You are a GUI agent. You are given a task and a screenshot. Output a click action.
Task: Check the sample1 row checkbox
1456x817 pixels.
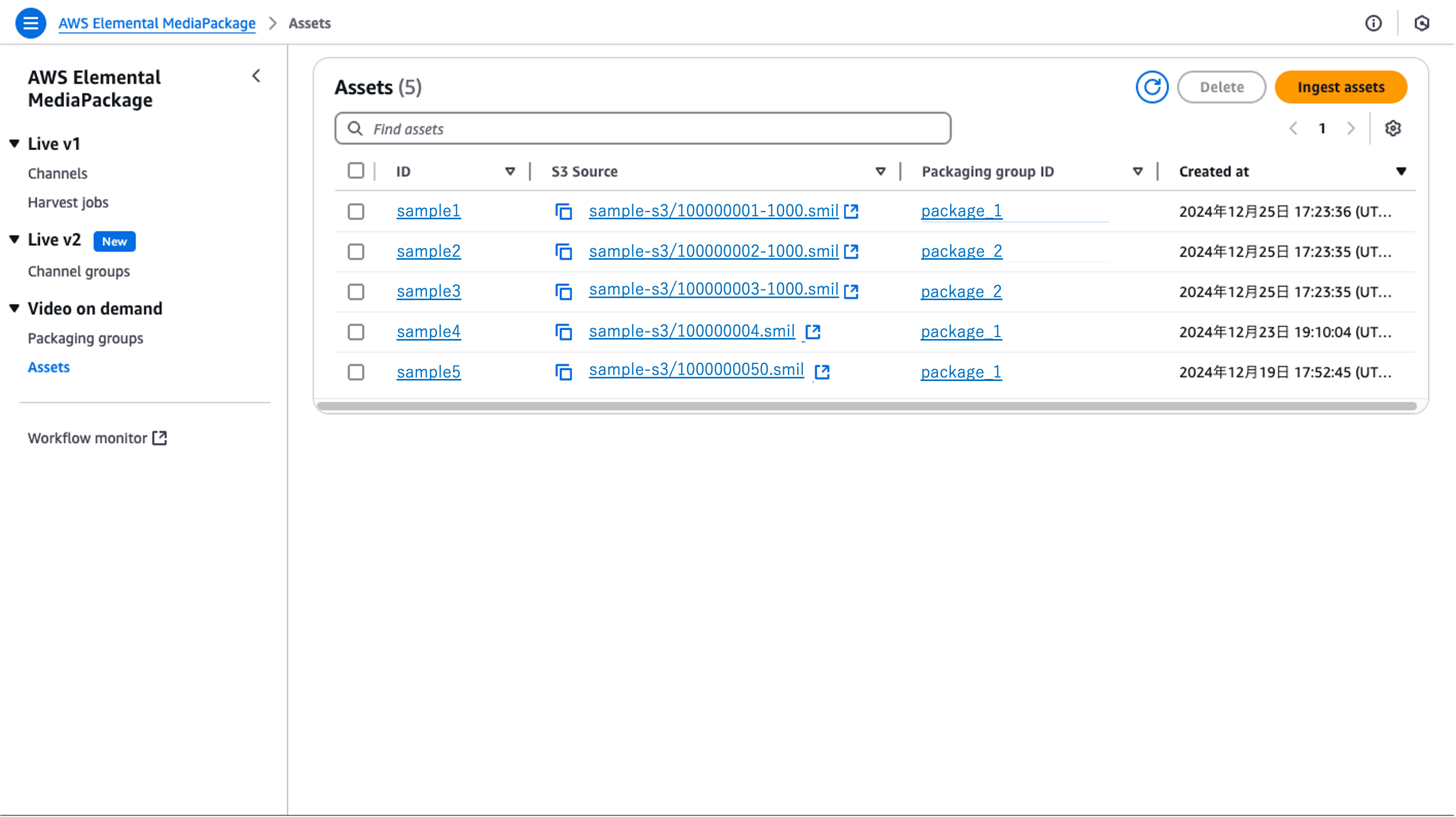click(356, 212)
